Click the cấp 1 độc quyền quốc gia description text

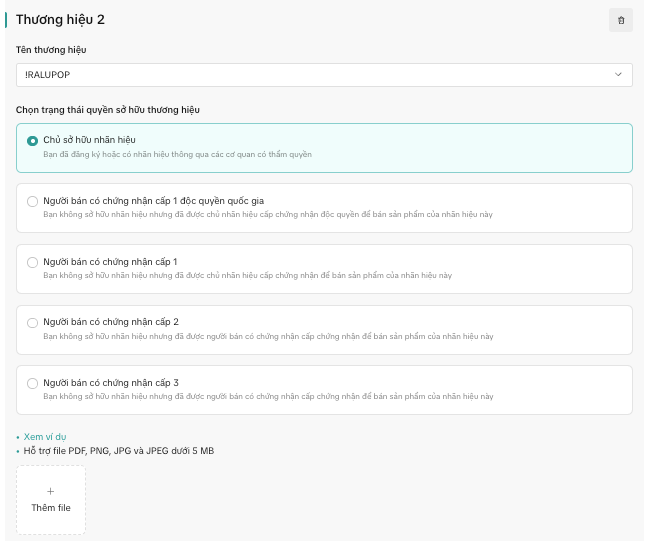click(268, 215)
